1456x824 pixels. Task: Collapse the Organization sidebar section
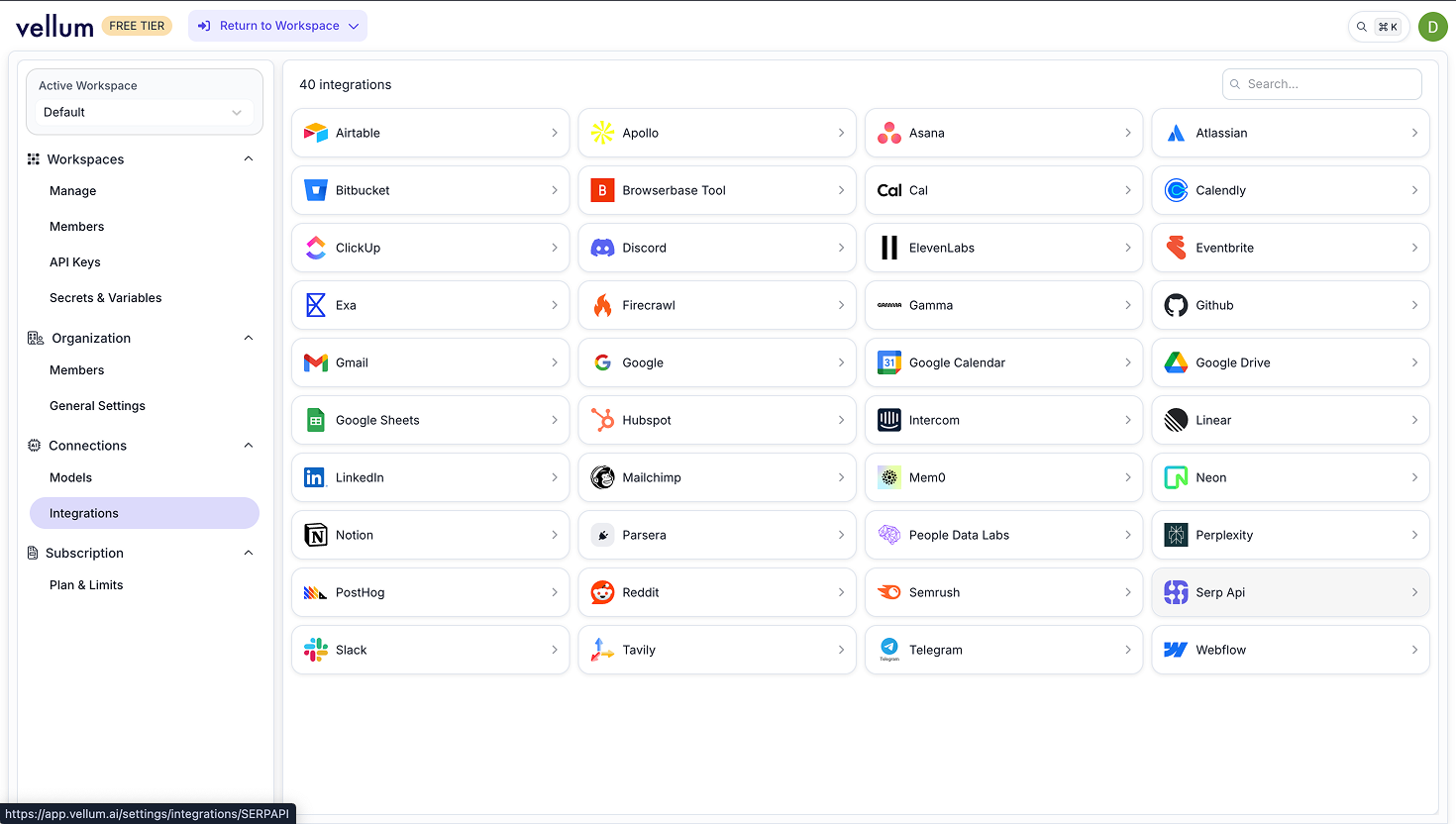click(x=249, y=338)
